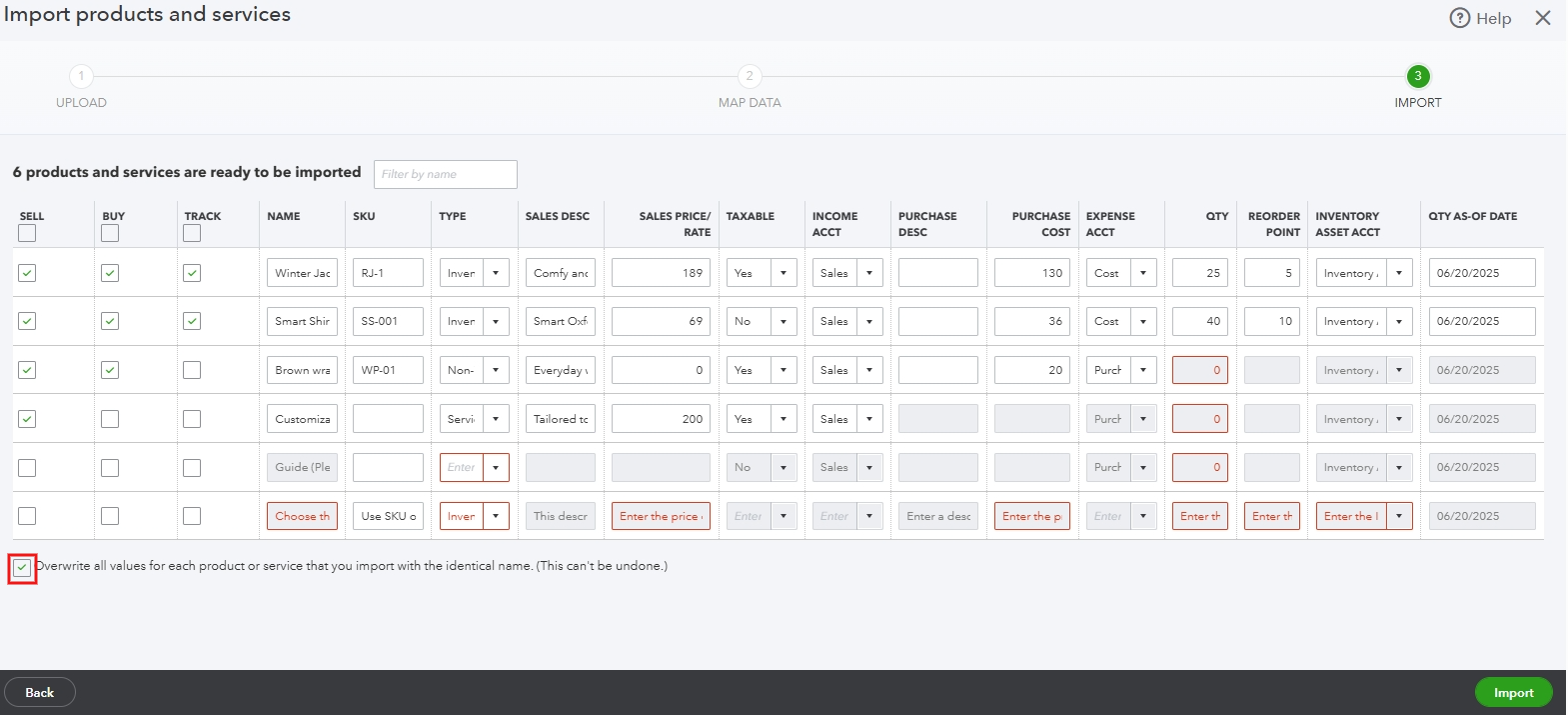Click the INVENTORY ASSET ACCT column header
The image size is (1568, 715).
(x=1347, y=224)
